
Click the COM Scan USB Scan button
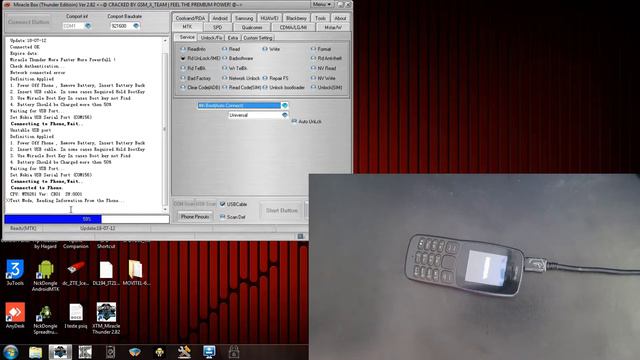tap(195, 204)
